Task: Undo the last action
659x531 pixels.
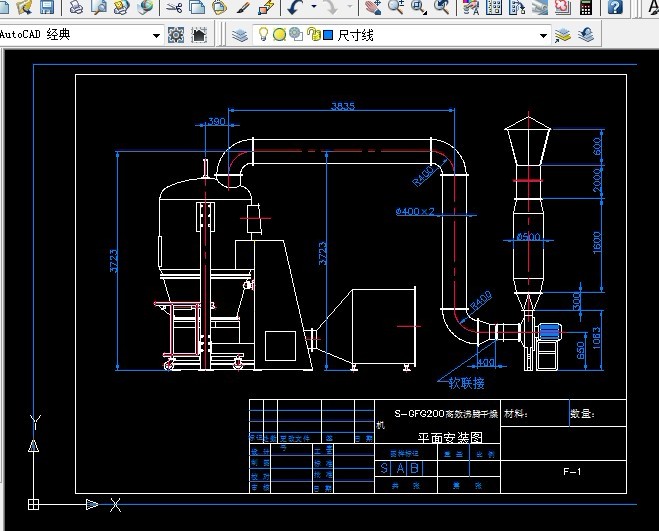Action: (x=295, y=7)
